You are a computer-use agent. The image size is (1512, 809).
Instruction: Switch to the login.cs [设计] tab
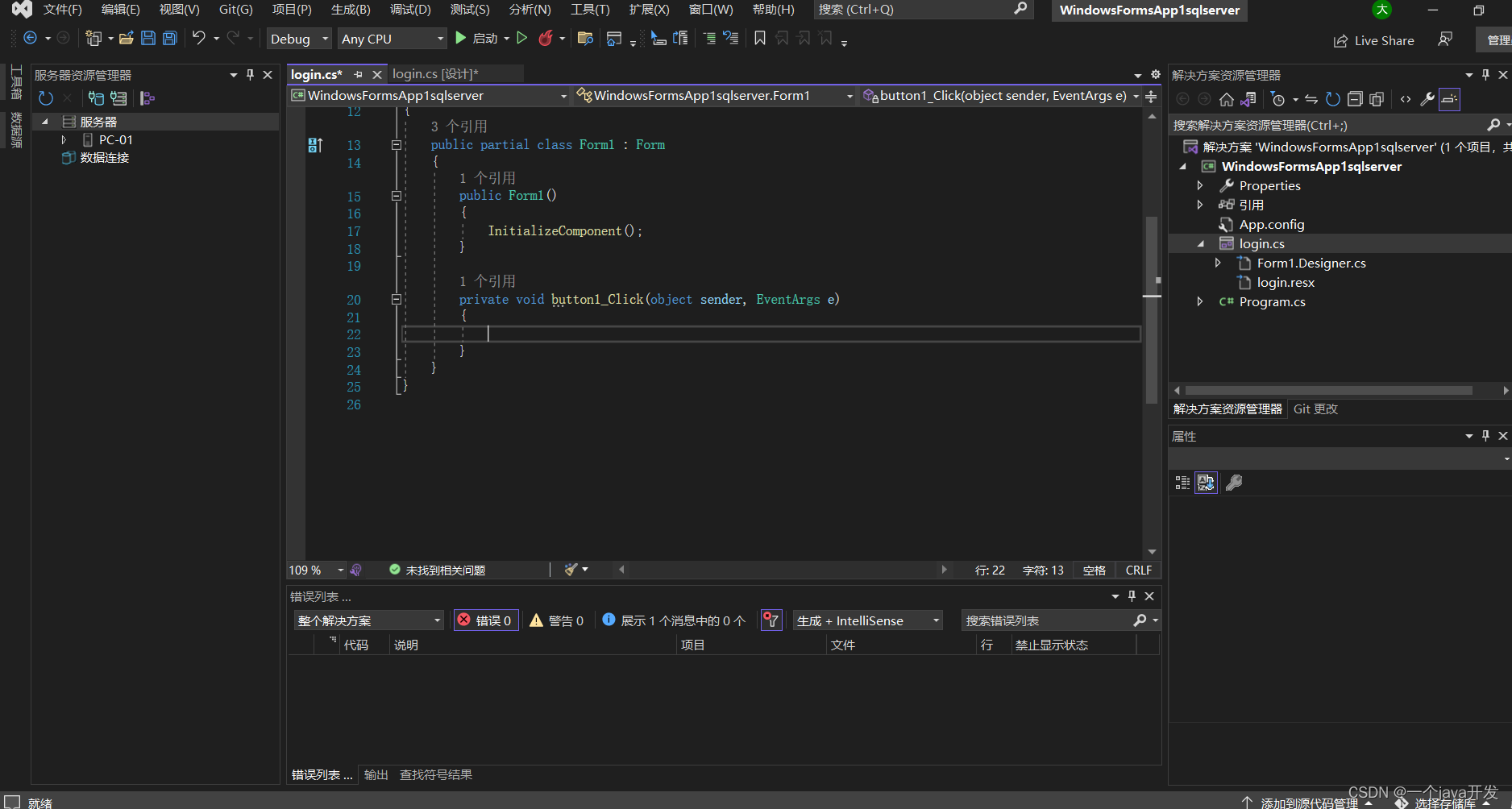click(435, 73)
